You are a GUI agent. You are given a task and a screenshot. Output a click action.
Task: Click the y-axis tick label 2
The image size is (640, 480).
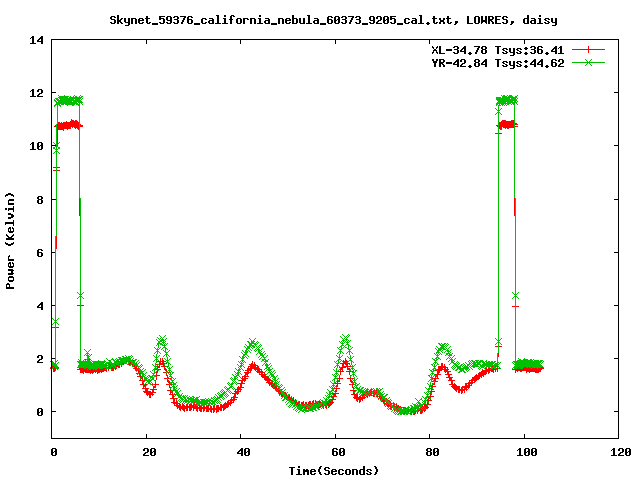(40, 359)
